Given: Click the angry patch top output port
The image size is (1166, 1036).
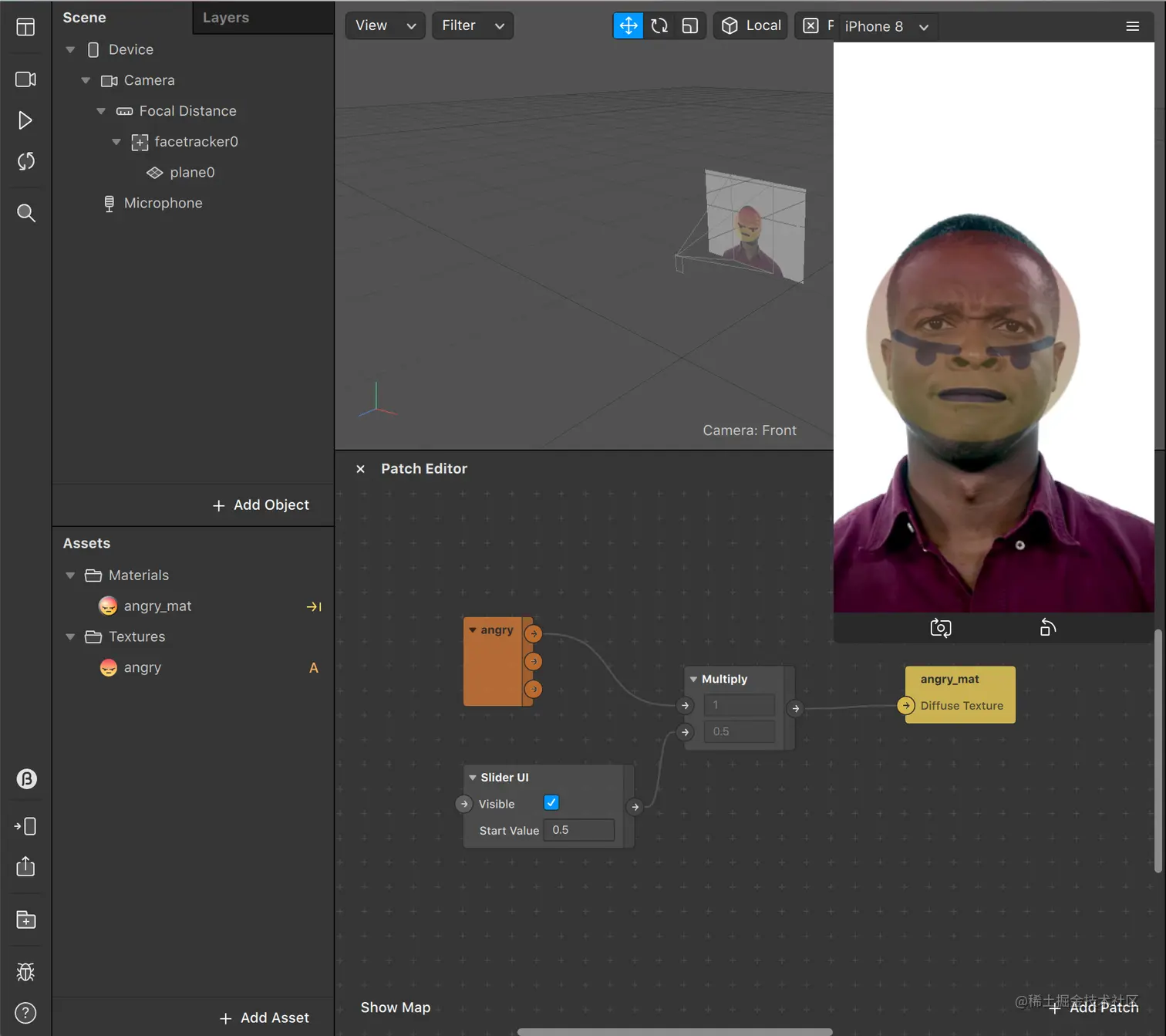Looking at the screenshot, I should tap(534, 634).
